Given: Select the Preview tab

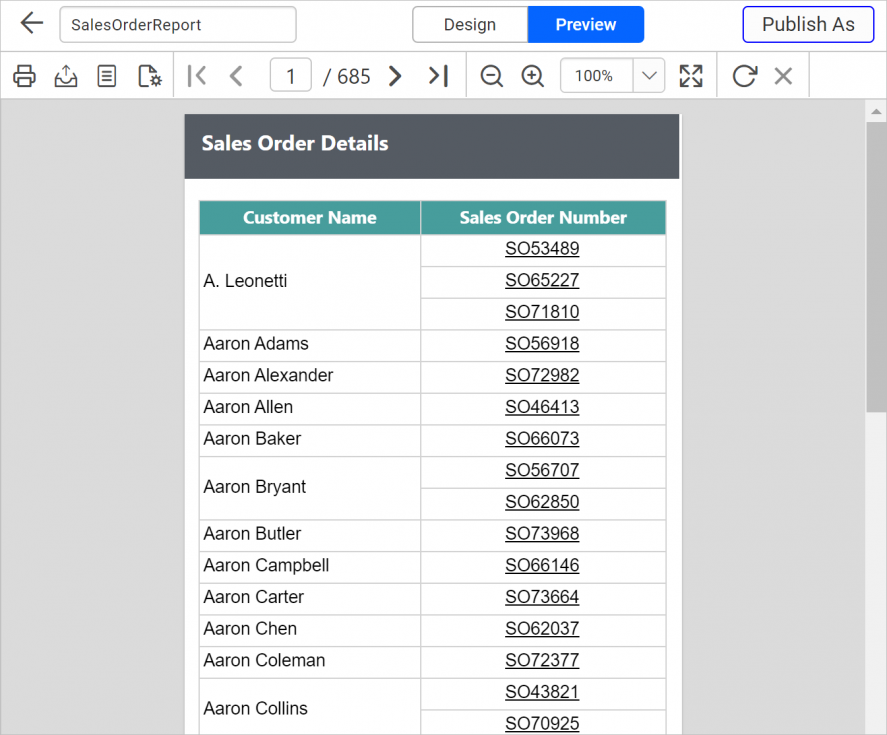Looking at the screenshot, I should (585, 24).
